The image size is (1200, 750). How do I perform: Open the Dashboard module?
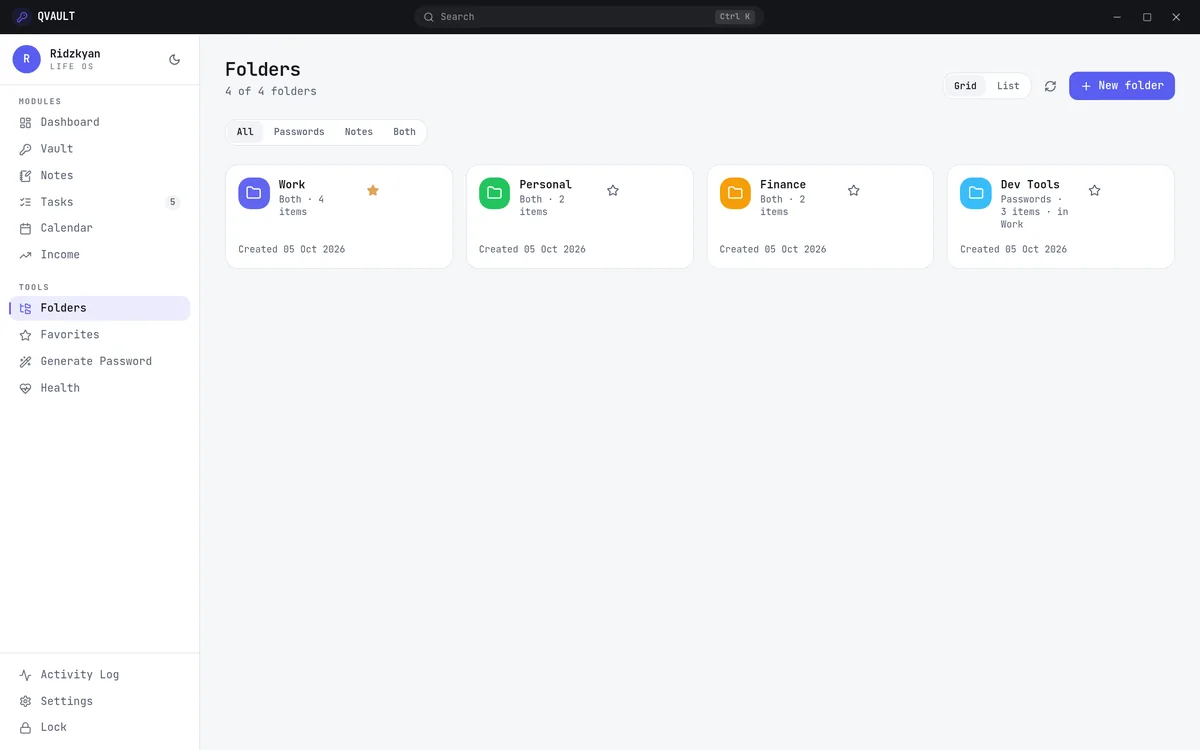point(100,122)
